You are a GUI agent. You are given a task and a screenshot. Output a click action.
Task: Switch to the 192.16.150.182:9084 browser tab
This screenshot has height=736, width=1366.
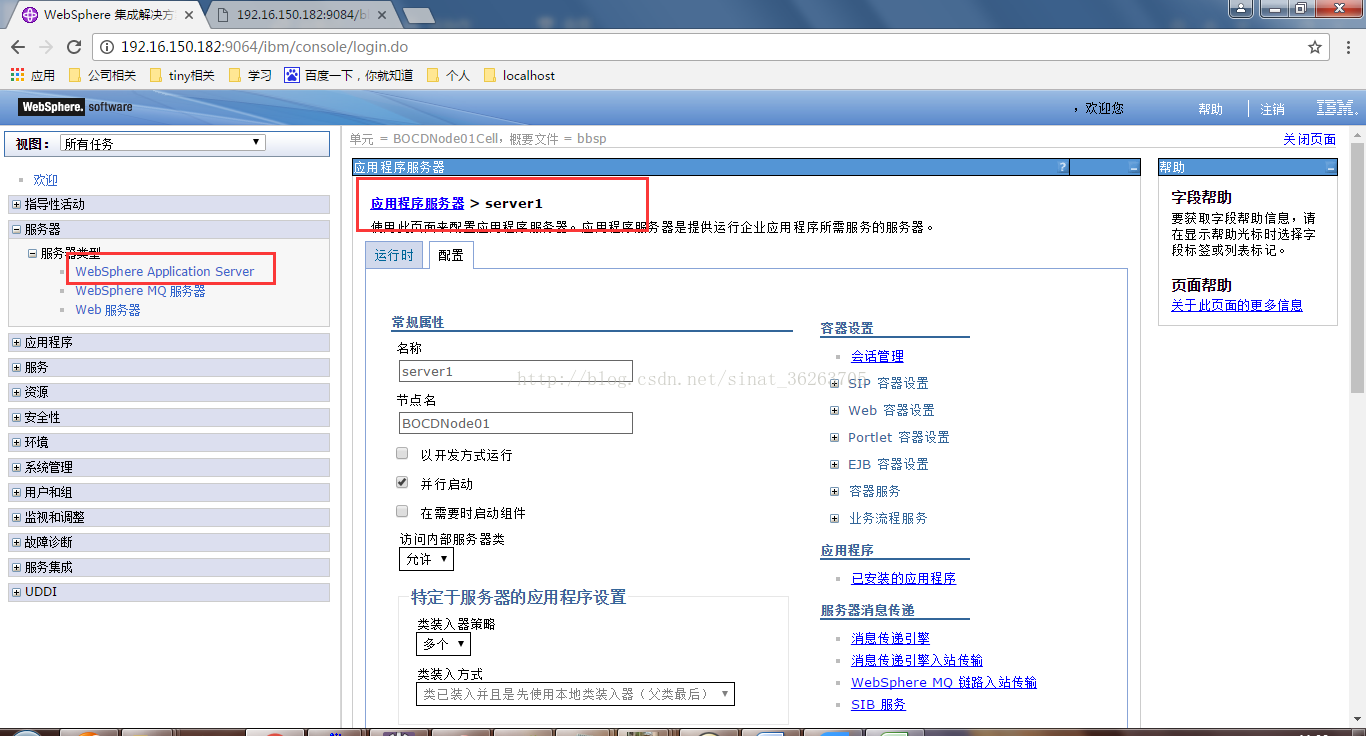tap(300, 15)
